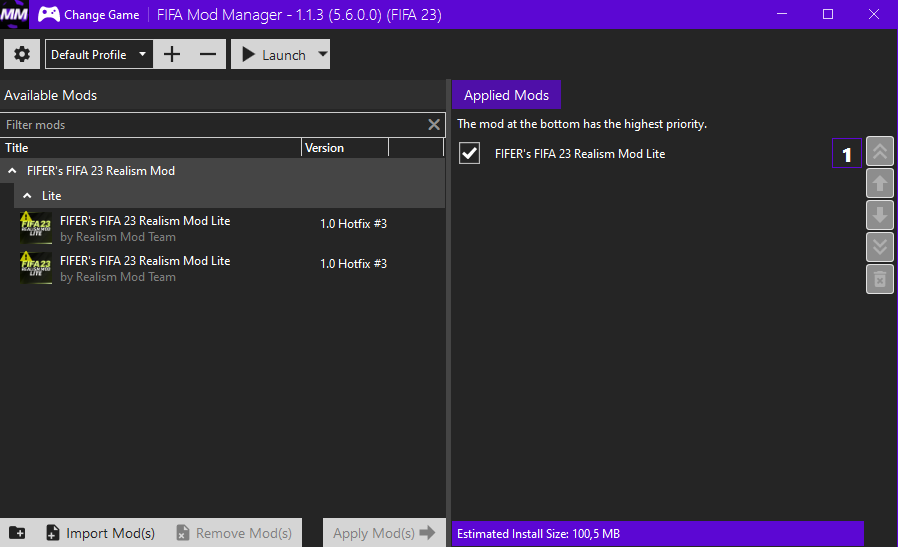The height and width of the screenshot is (547, 898).
Task: Open settings with the gear icon
Action: point(22,54)
